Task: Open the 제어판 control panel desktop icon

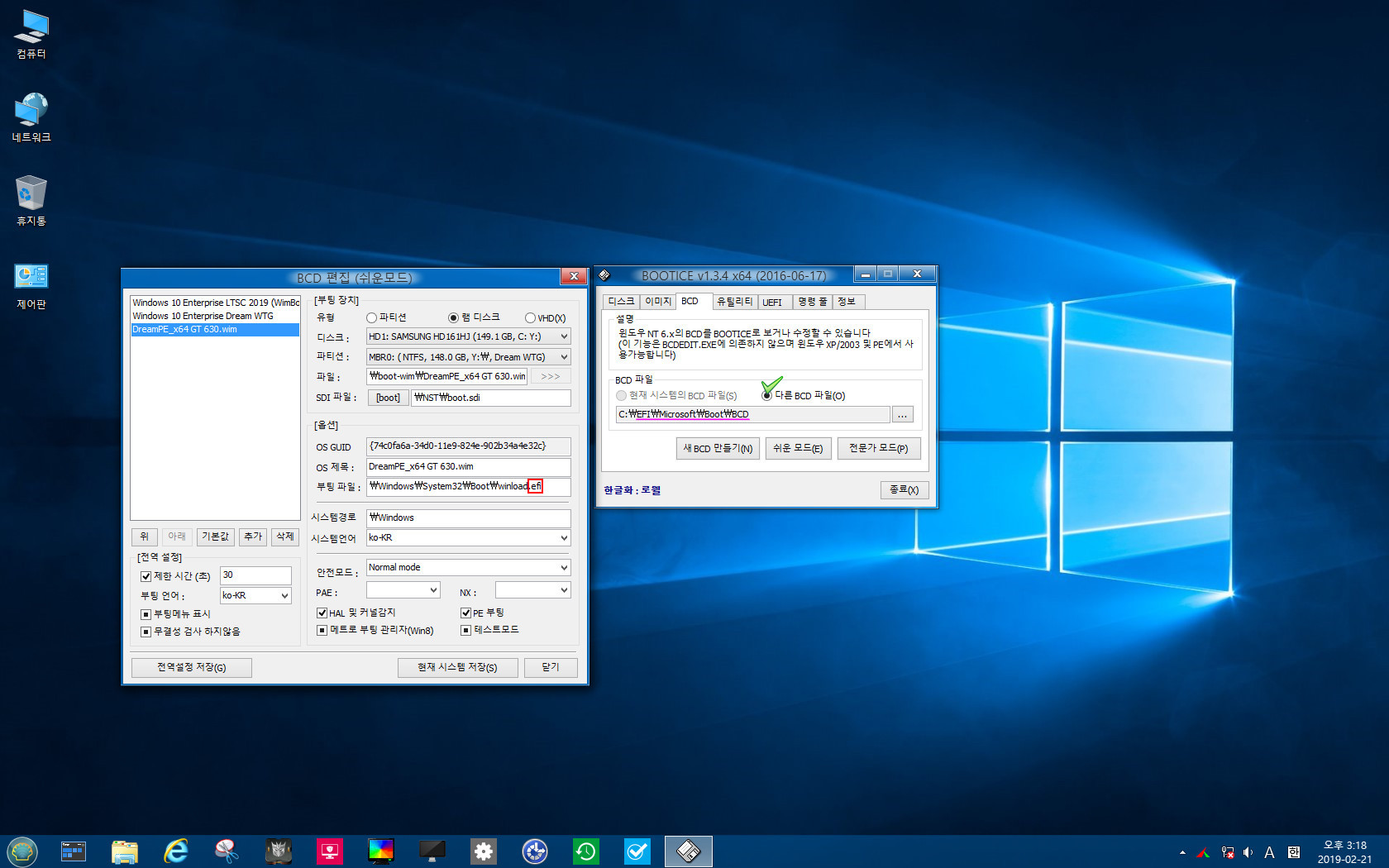Action: coord(31,285)
